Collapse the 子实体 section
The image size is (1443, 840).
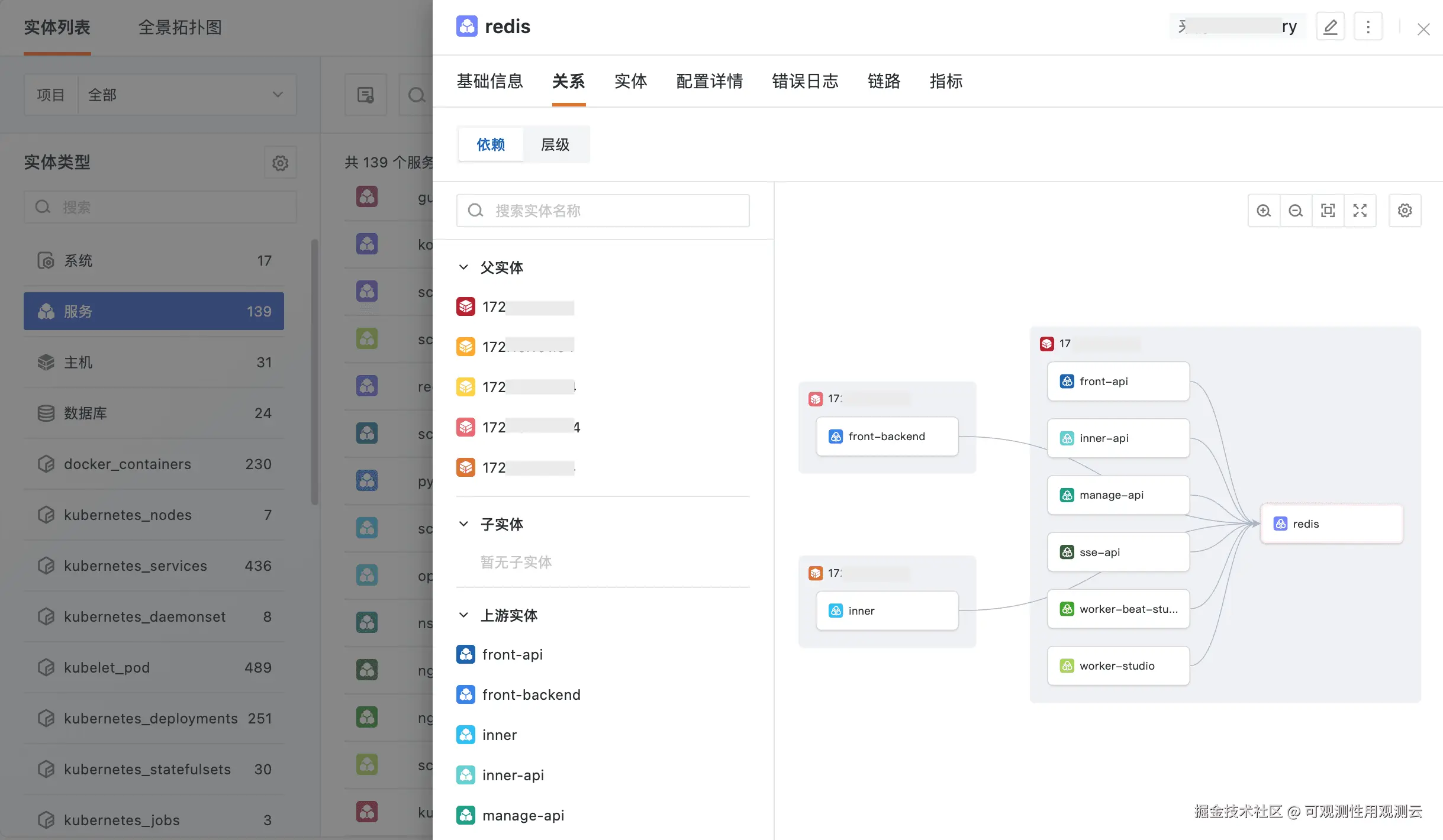tap(464, 524)
